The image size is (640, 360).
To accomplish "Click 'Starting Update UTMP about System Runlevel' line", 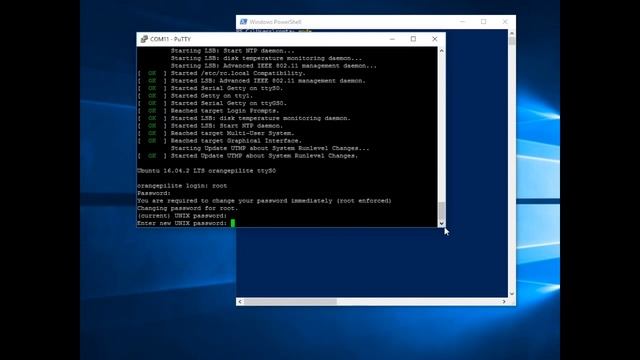I will (x=270, y=148).
